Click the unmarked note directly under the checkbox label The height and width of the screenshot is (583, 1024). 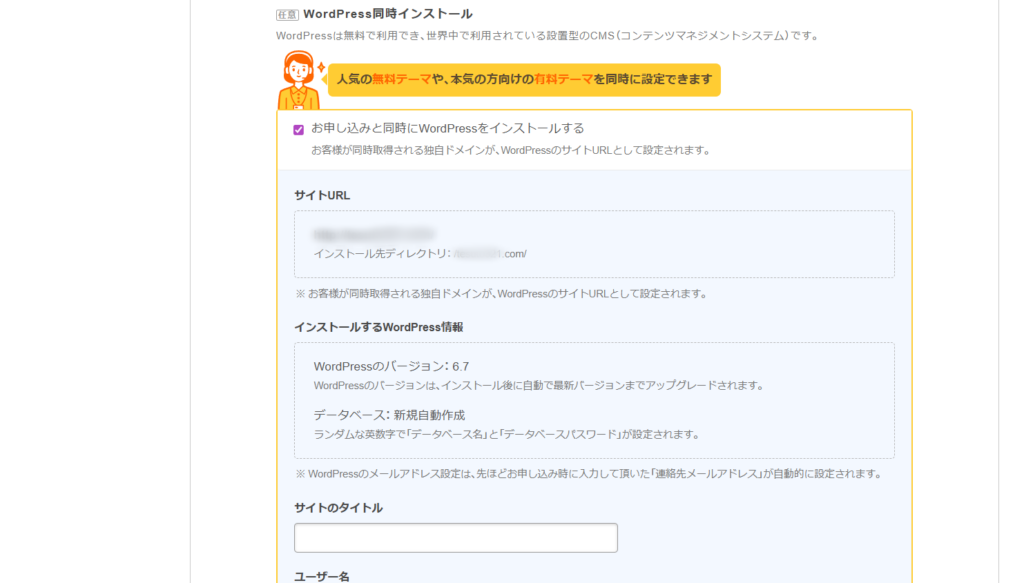511,150
